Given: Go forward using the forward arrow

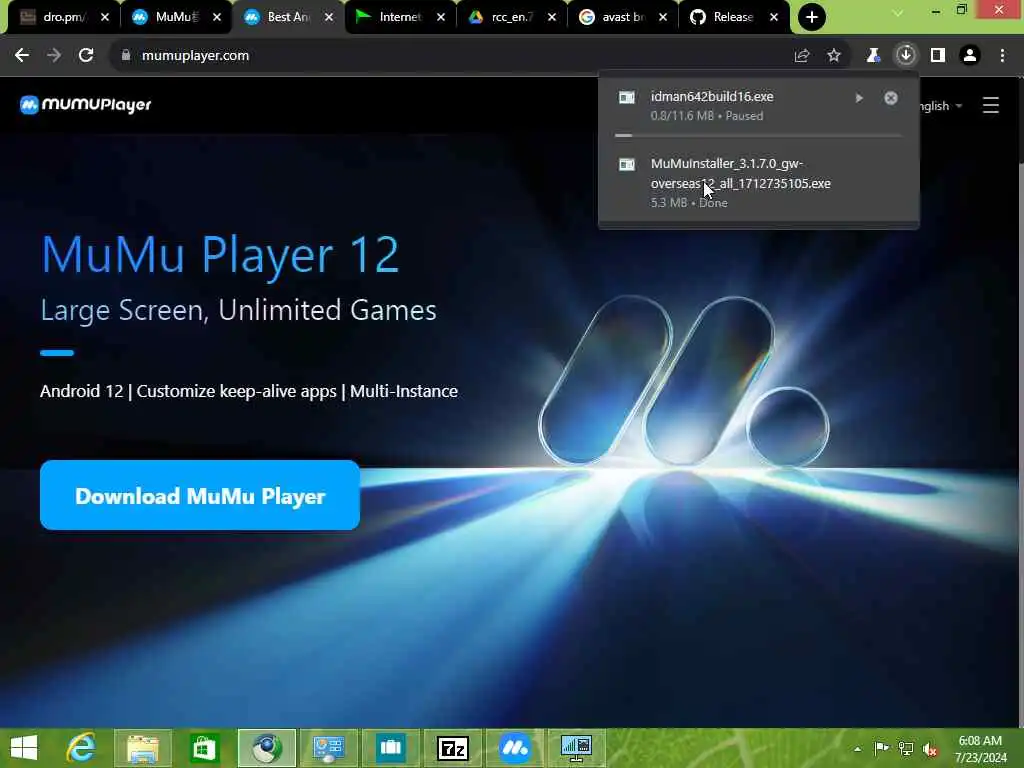Looking at the screenshot, I should (x=54, y=56).
